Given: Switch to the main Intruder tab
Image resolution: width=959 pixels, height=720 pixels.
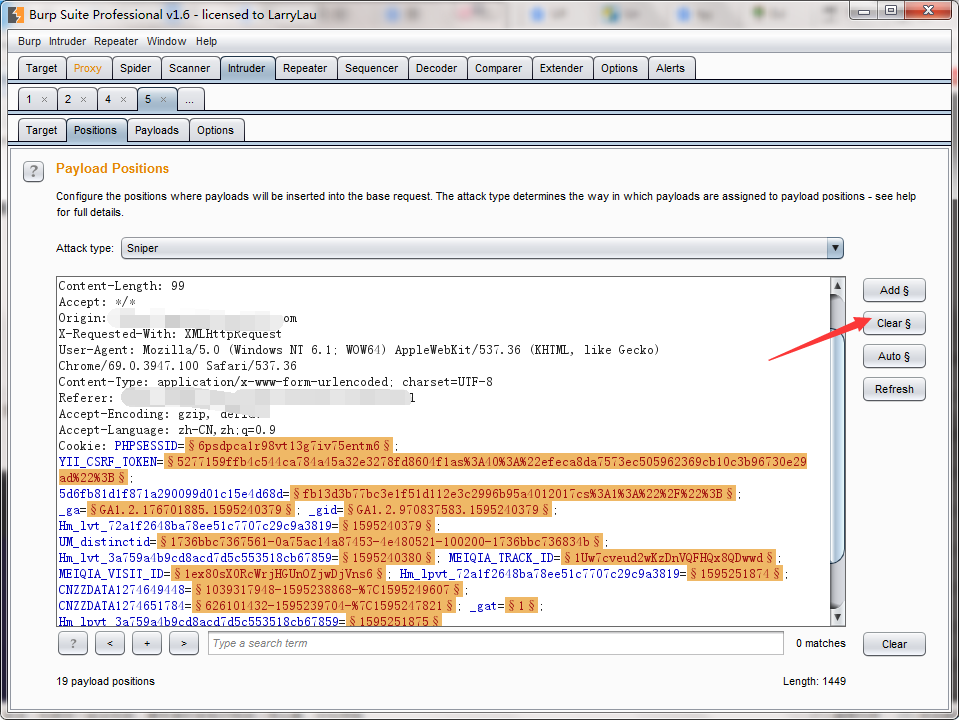Looking at the screenshot, I should click(x=246, y=69).
